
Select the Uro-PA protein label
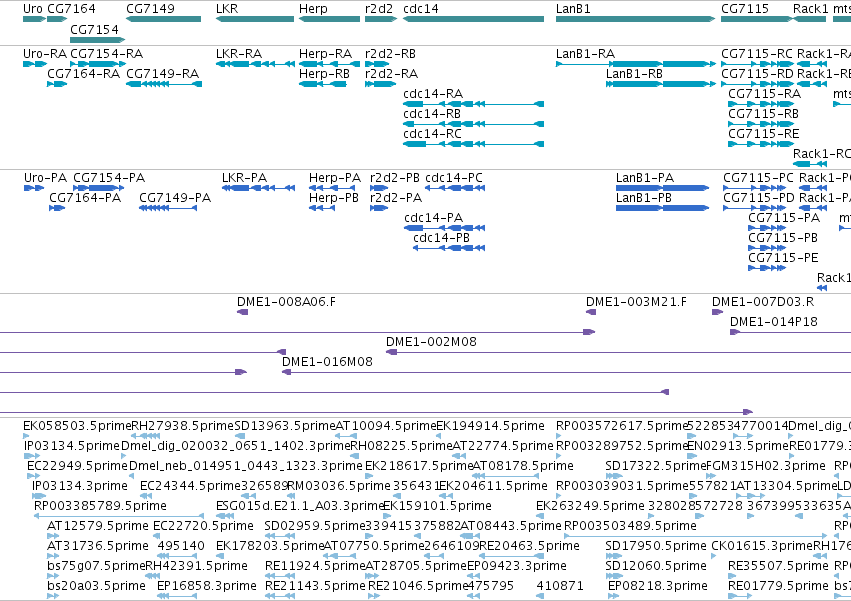[x=46, y=178]
